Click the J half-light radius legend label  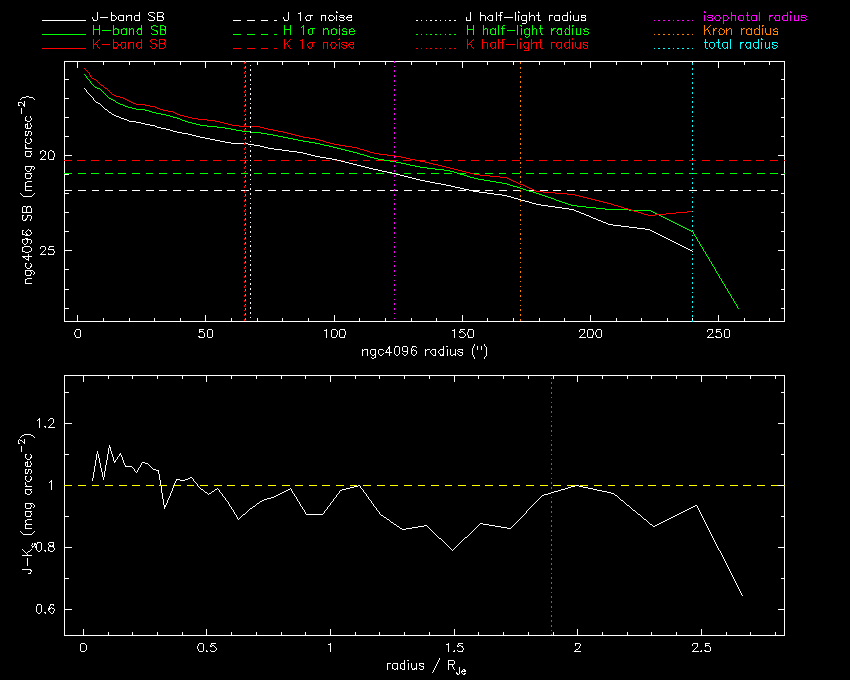(526, 18)
